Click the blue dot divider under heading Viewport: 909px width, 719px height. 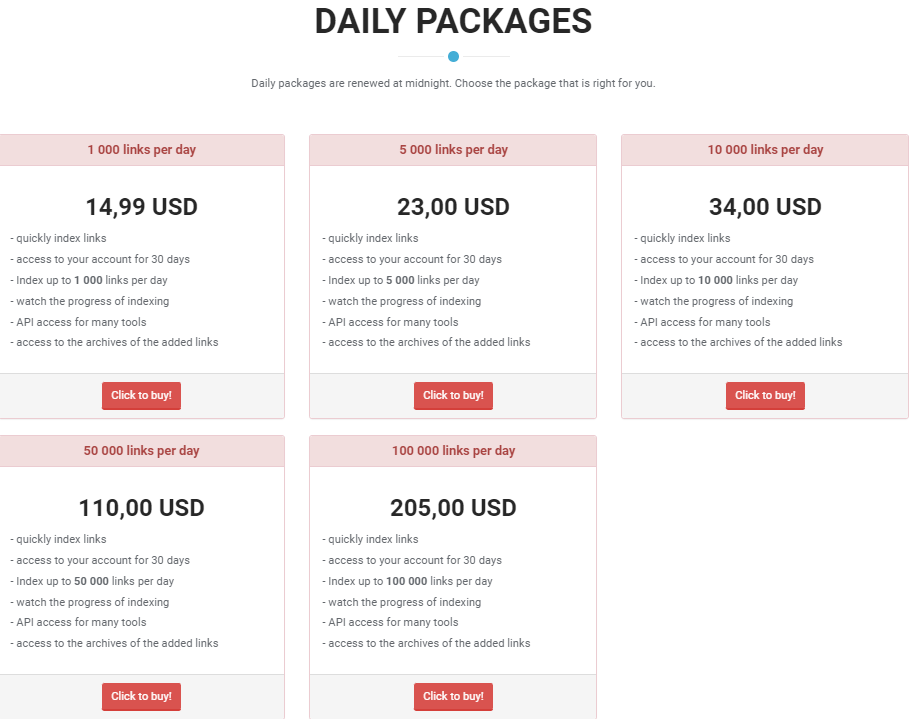pyautogui.click(x=453, y=56)
